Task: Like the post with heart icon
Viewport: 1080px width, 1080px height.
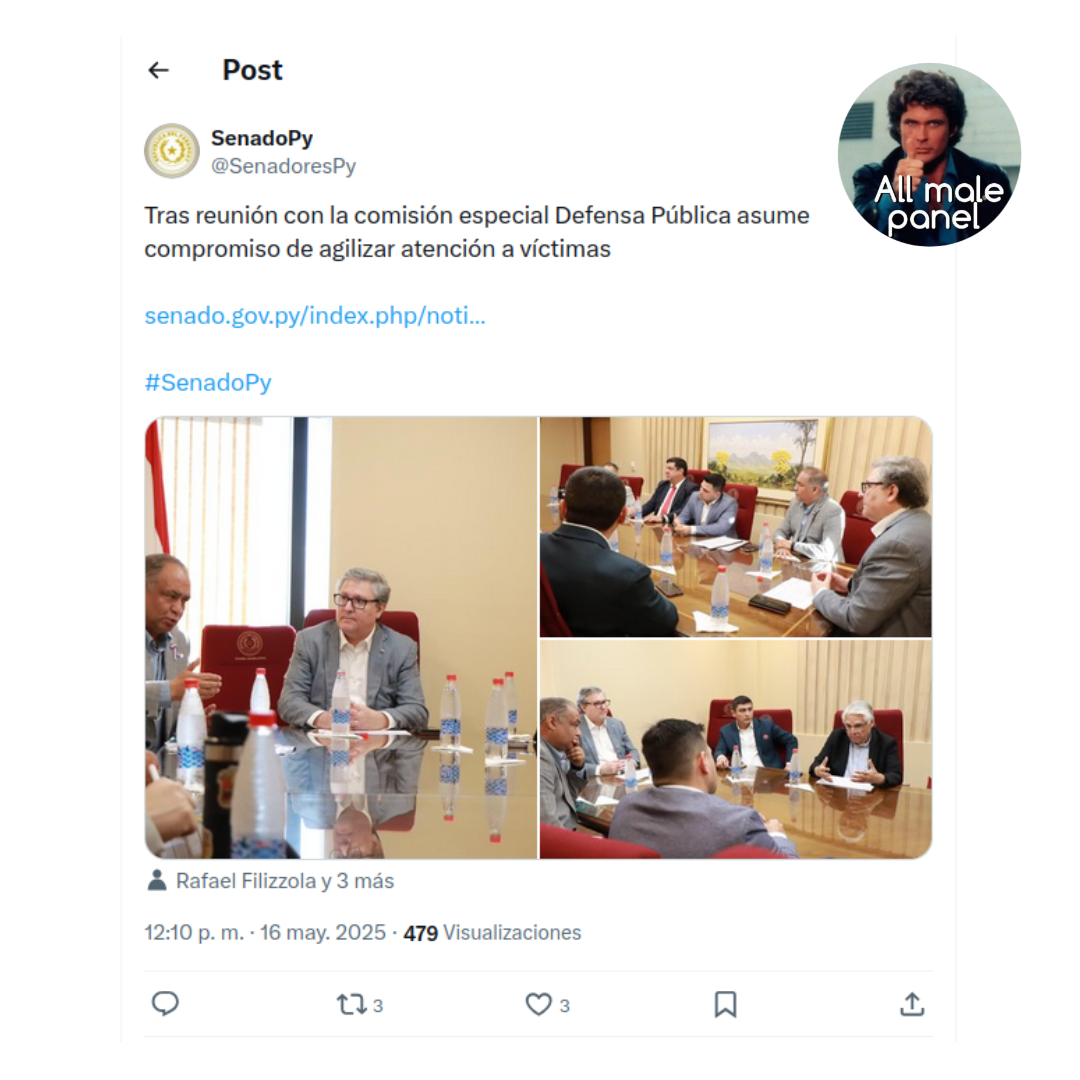Action: (539, 1004)
